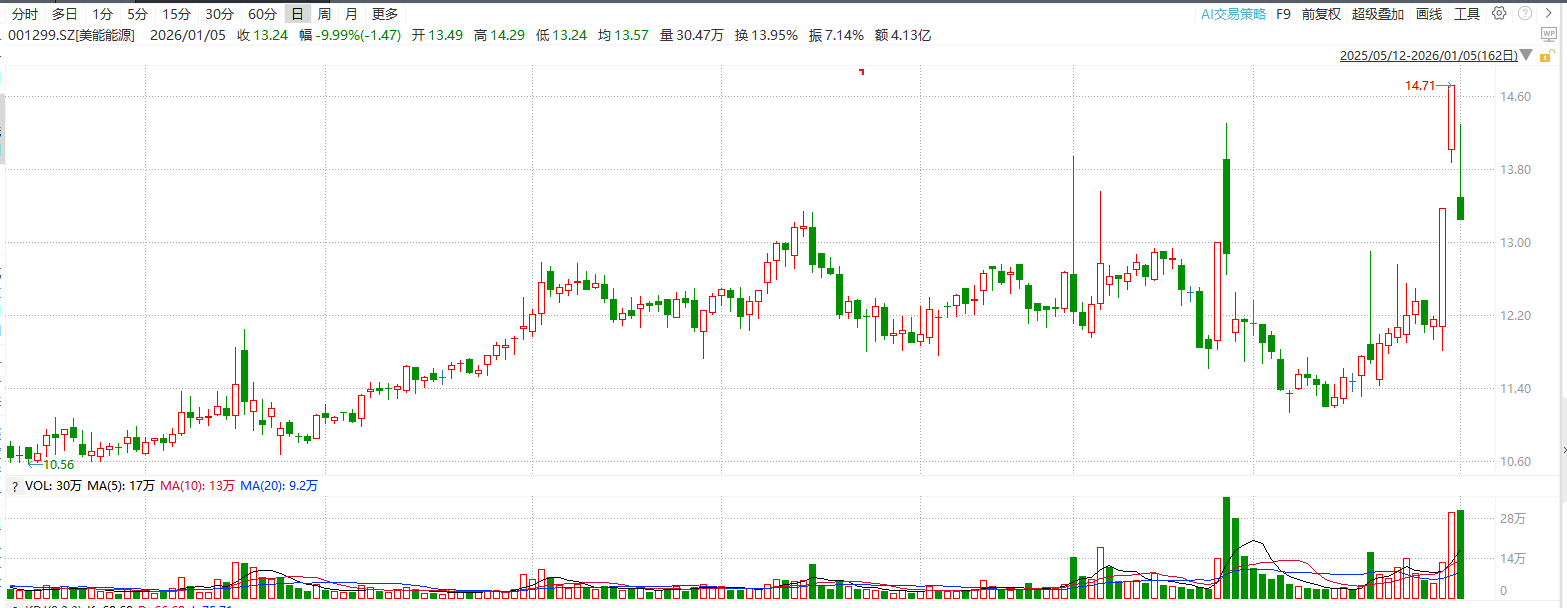Click high price 14.29
This screenshot has height=608, width=1567.
[506, 35]
